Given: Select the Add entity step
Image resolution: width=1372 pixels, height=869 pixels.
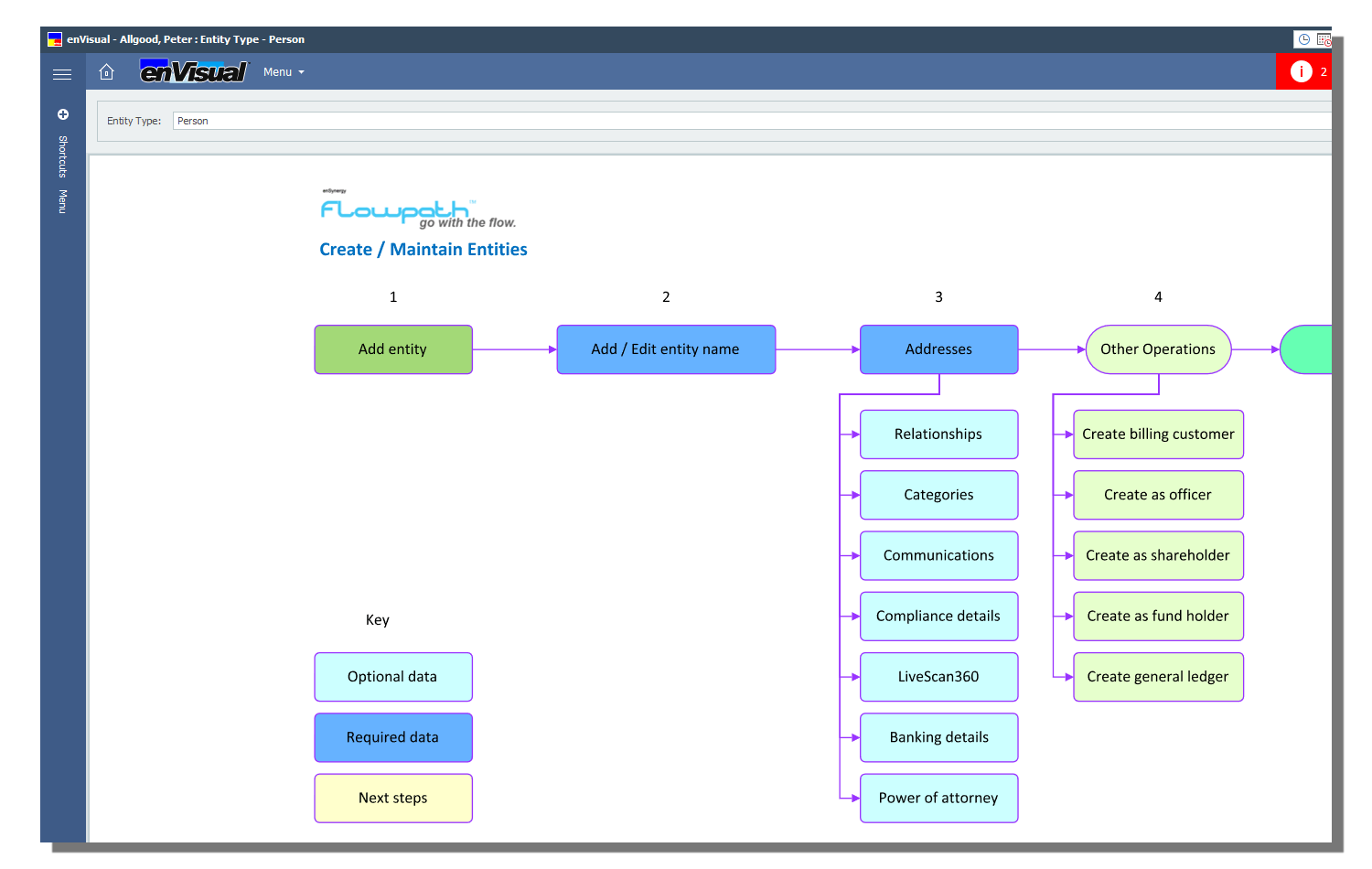Looking at the screenshot, I should point(393,349).
